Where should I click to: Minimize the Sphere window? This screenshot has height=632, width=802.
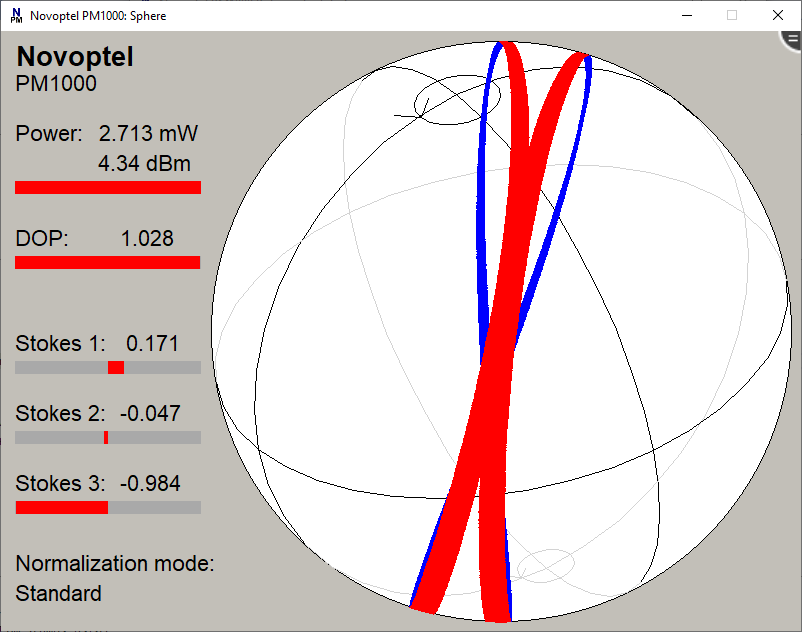click(x=686, y=15)
